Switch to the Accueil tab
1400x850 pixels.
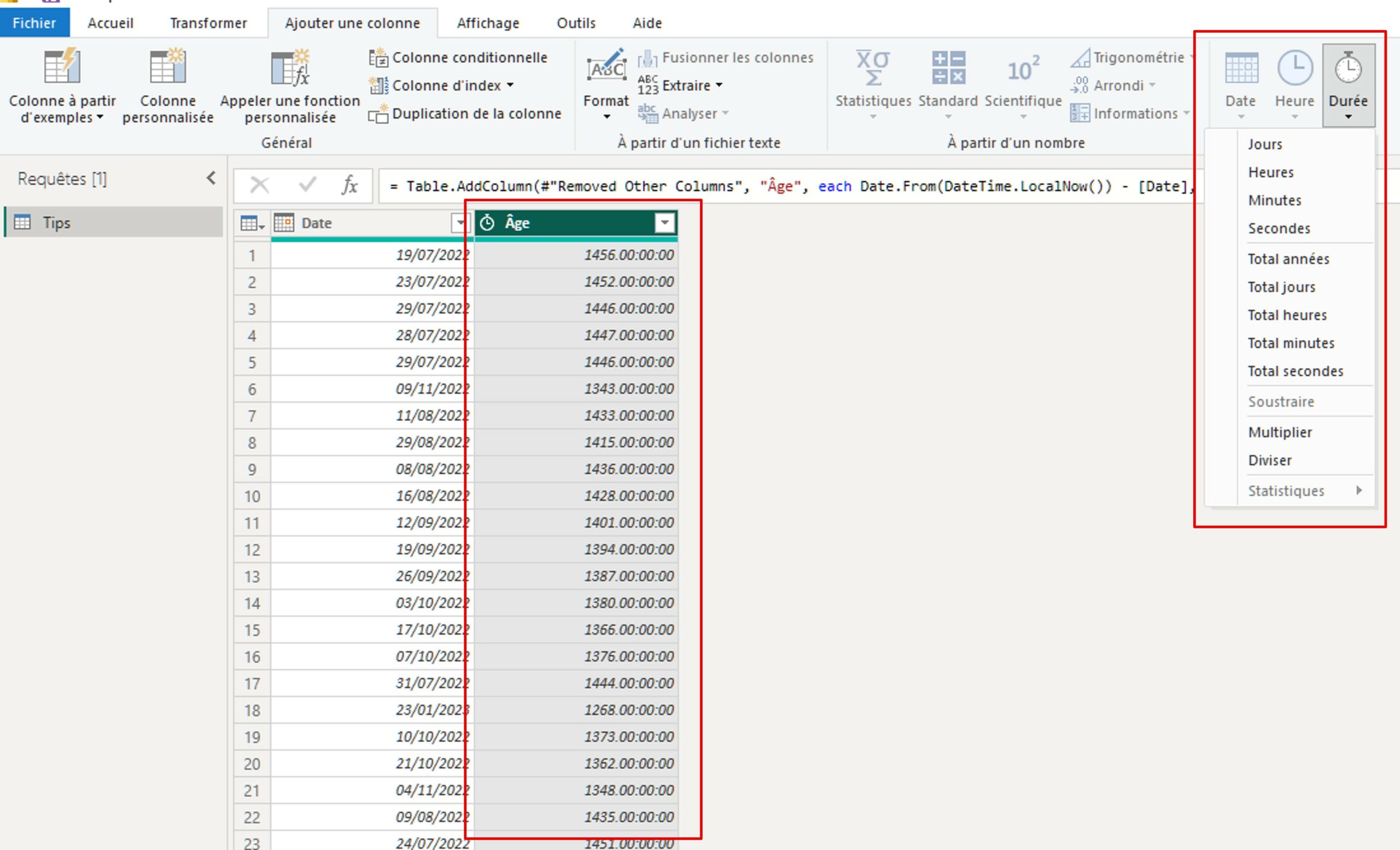point(110,23)
